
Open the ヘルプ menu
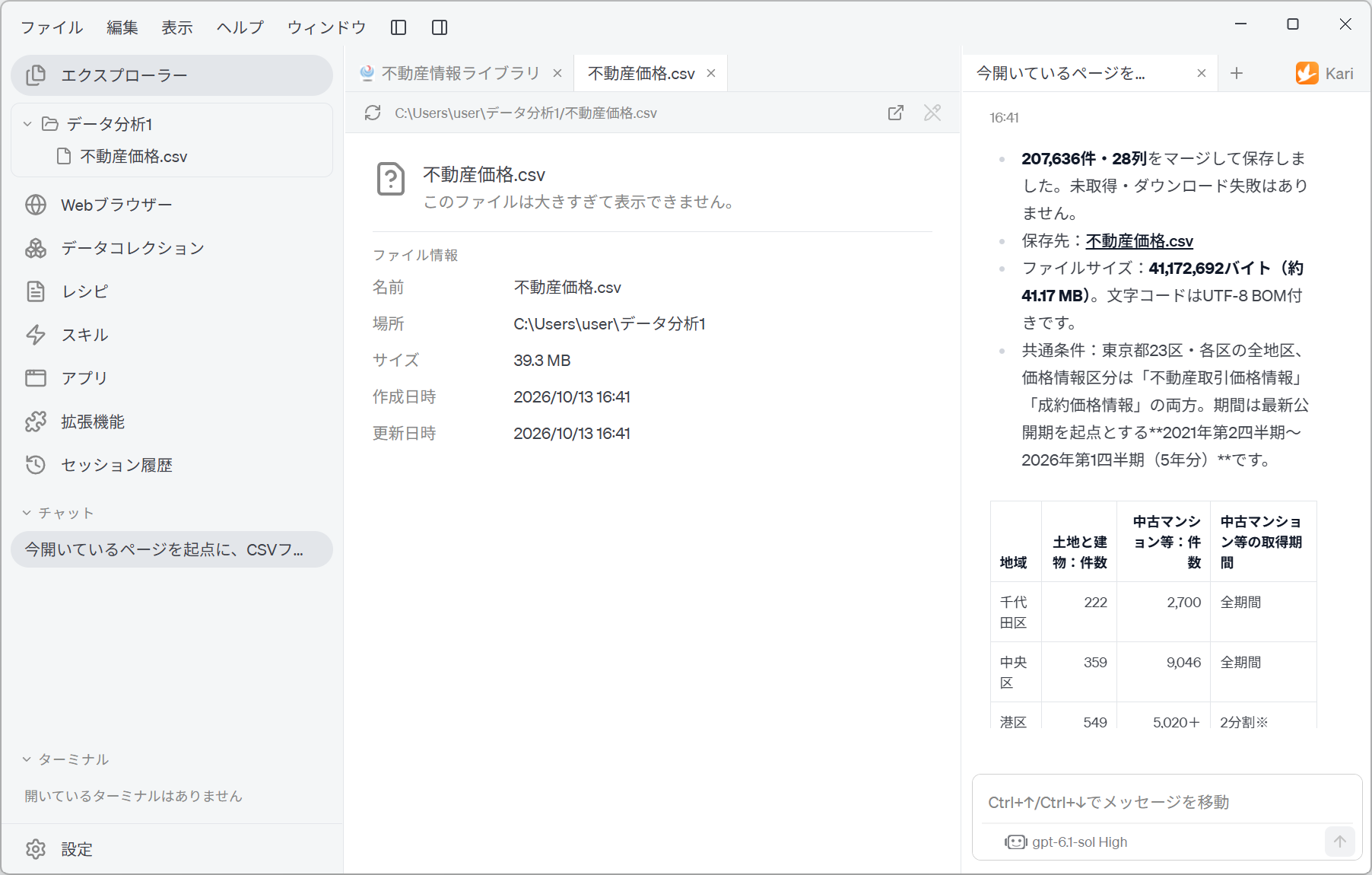tap(240, 27)
